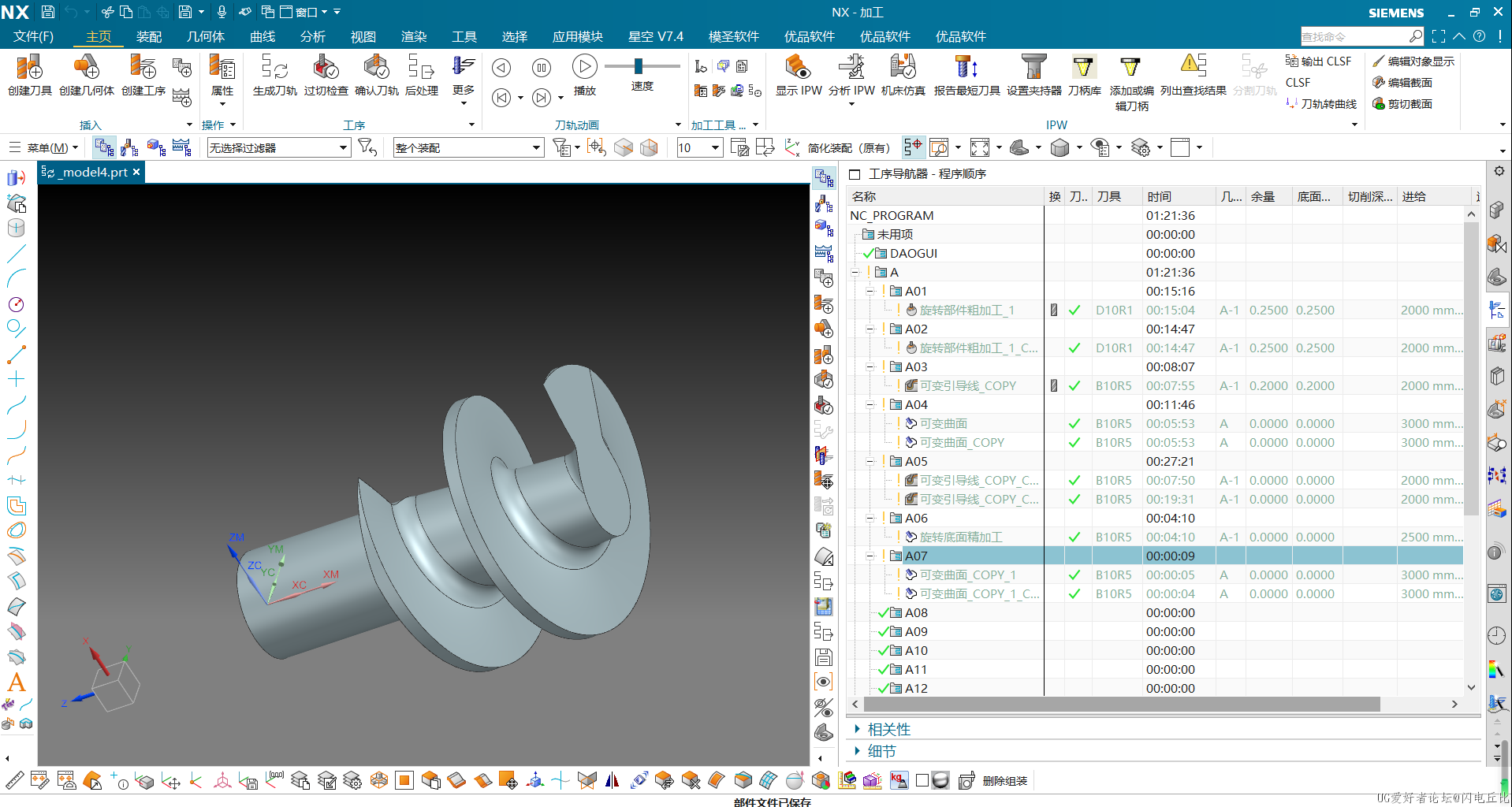Pause the tool path animation
1512x807 pixels.
point(542,68)
